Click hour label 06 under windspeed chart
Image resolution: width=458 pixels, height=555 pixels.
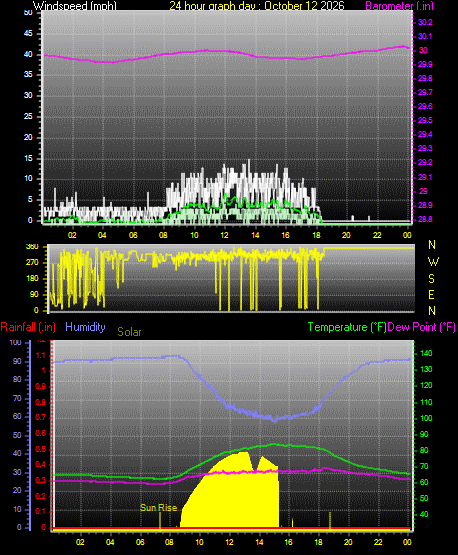[133, 235]
